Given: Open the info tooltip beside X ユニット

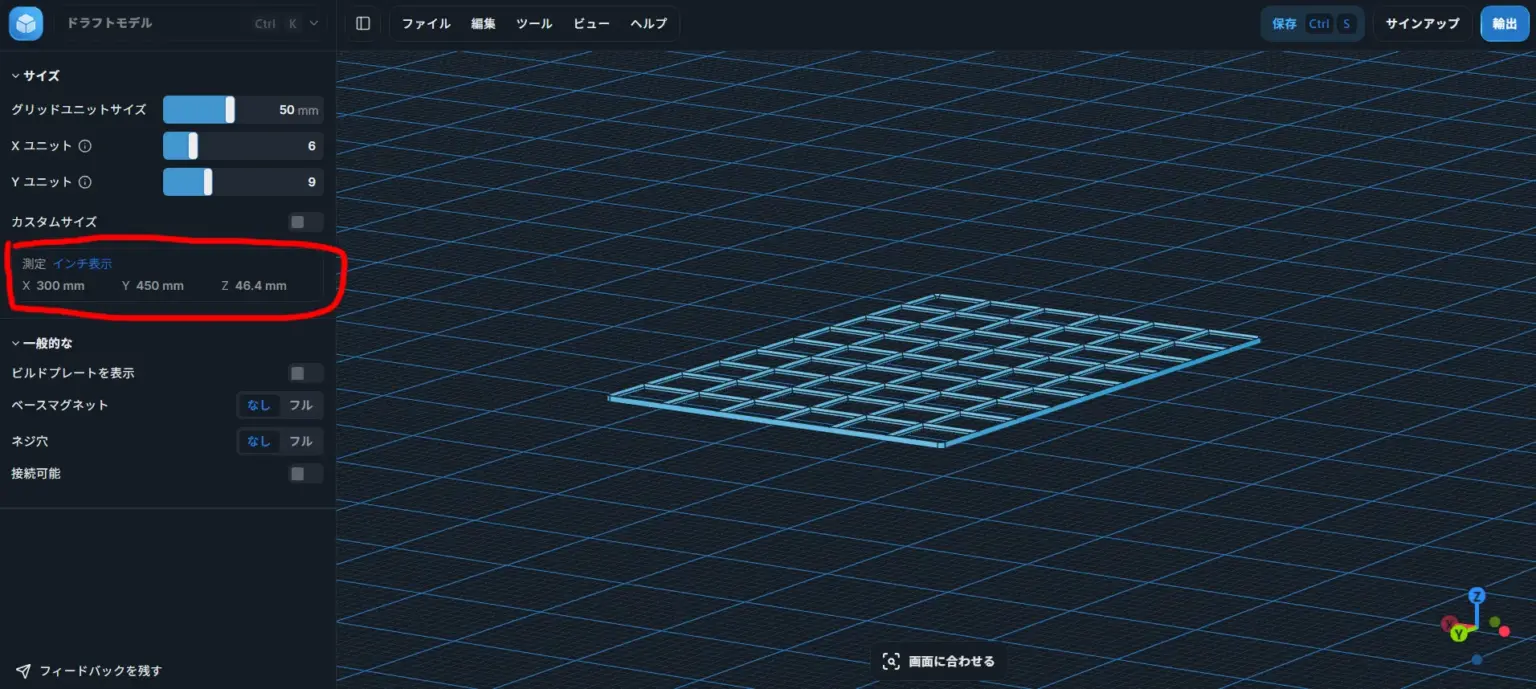Looking at the screenshot, I should coord(87,146).
